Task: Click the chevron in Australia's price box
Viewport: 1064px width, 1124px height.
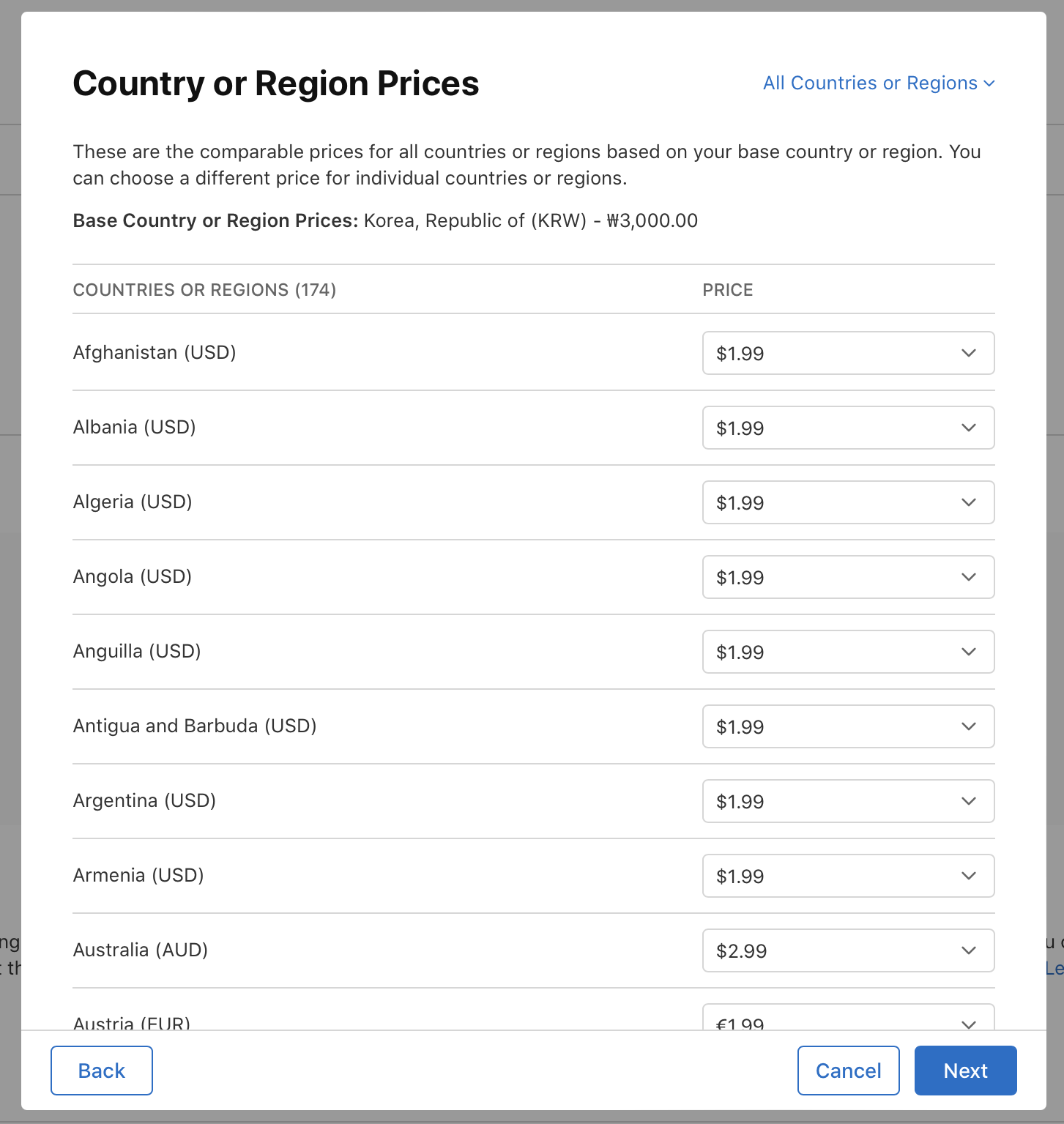Action: point(969,950)
